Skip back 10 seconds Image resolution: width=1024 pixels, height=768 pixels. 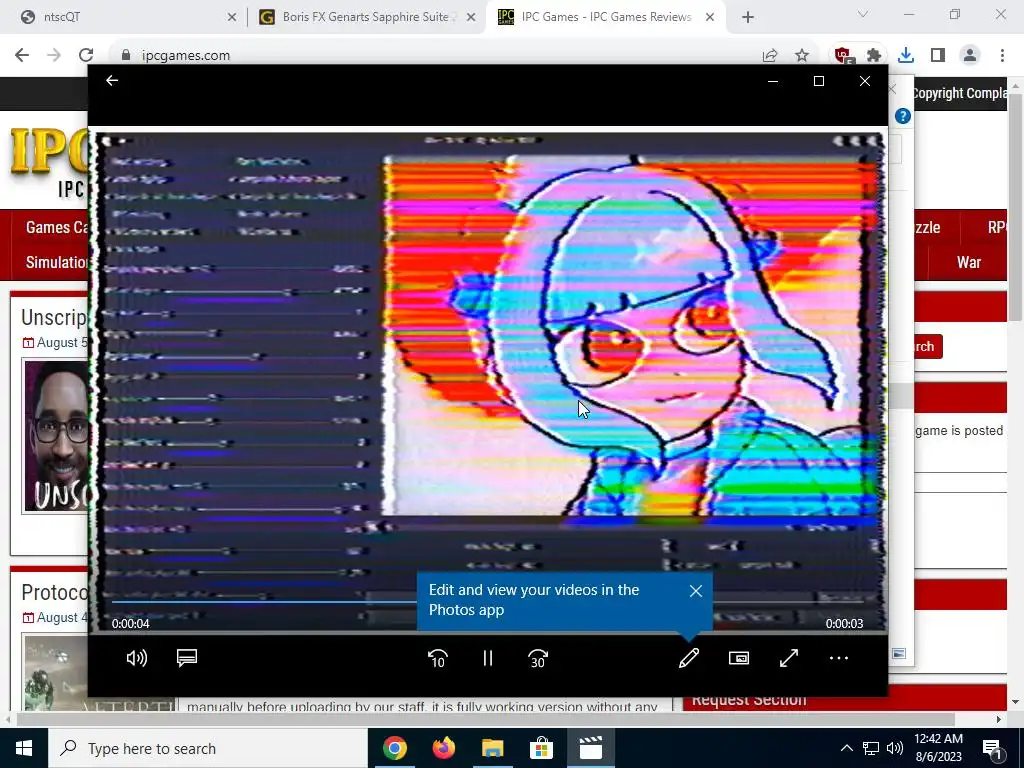[x=438, y=658]
